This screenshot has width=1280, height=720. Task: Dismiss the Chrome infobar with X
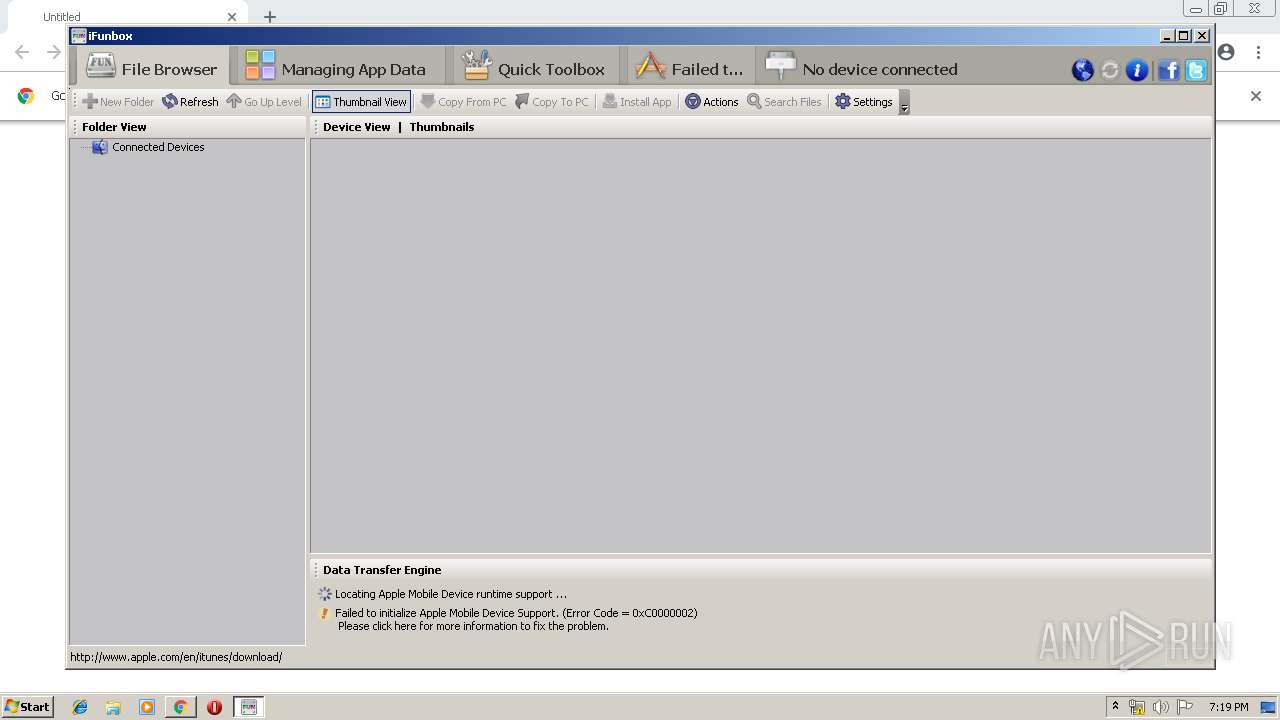[x=1256, y=96]
